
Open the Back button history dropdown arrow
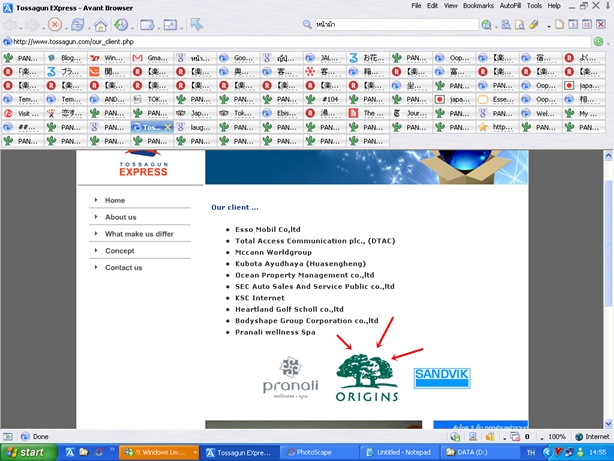(x=20, y=28)
